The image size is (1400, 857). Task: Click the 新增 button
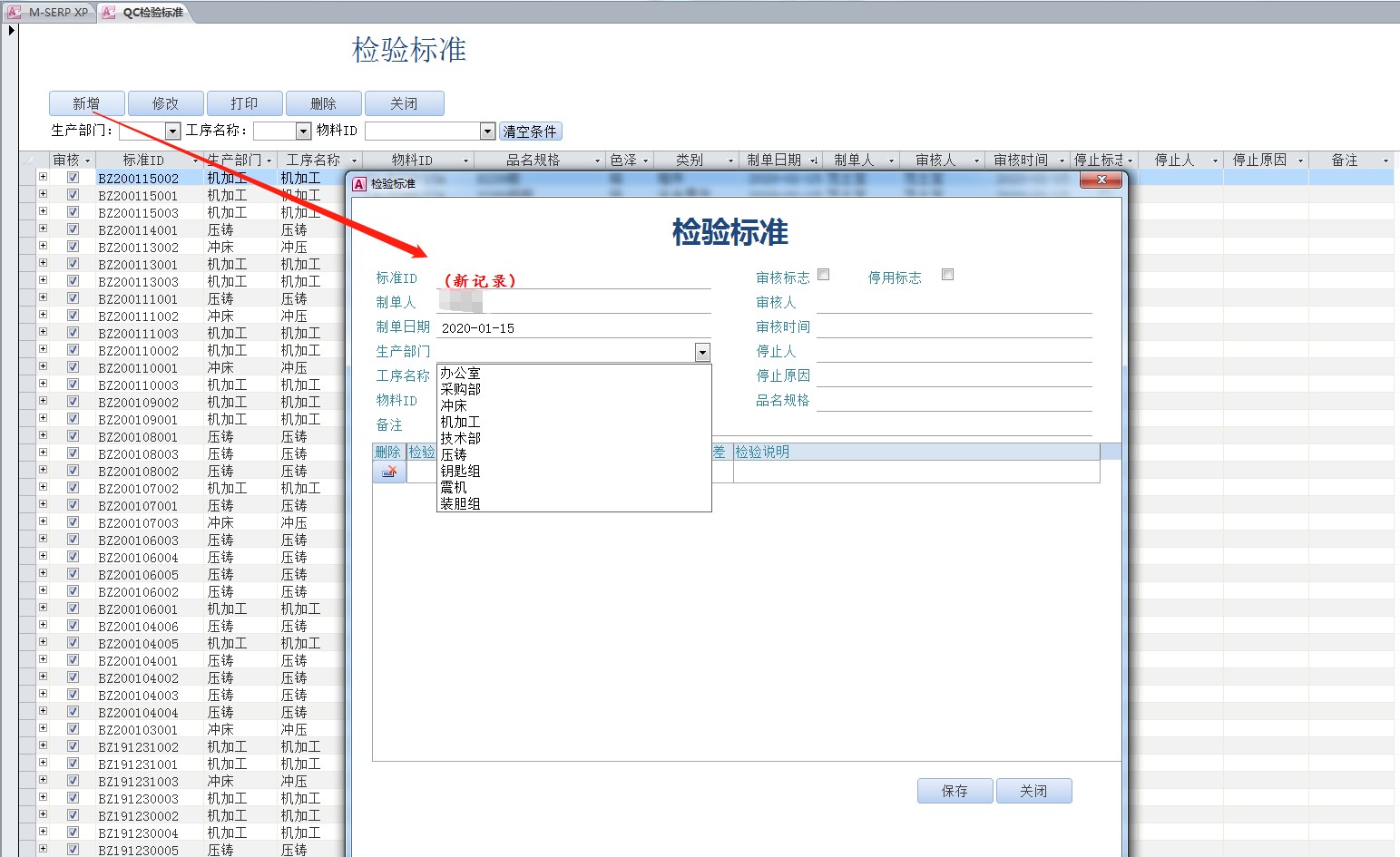(x=86, y=103)
